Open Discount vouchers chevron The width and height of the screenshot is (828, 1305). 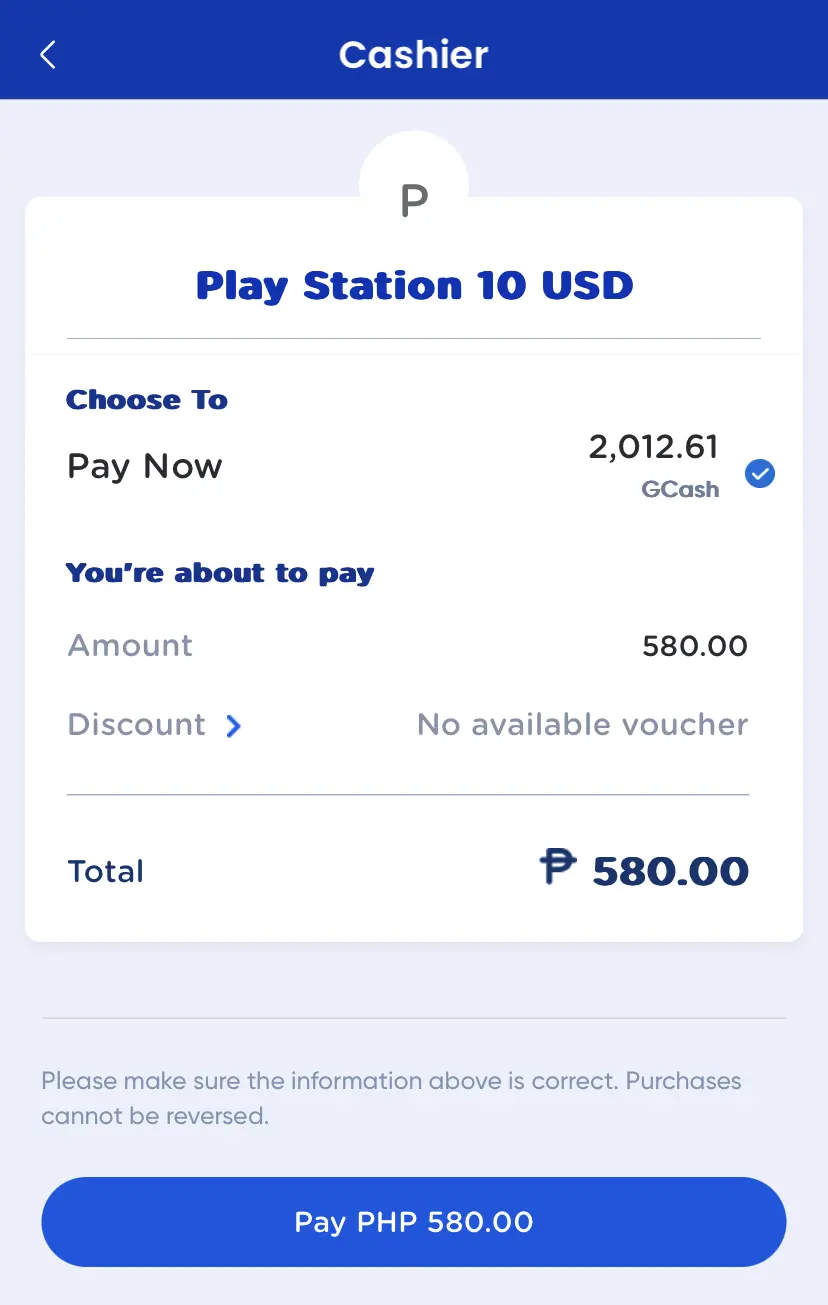coord(233,726)
